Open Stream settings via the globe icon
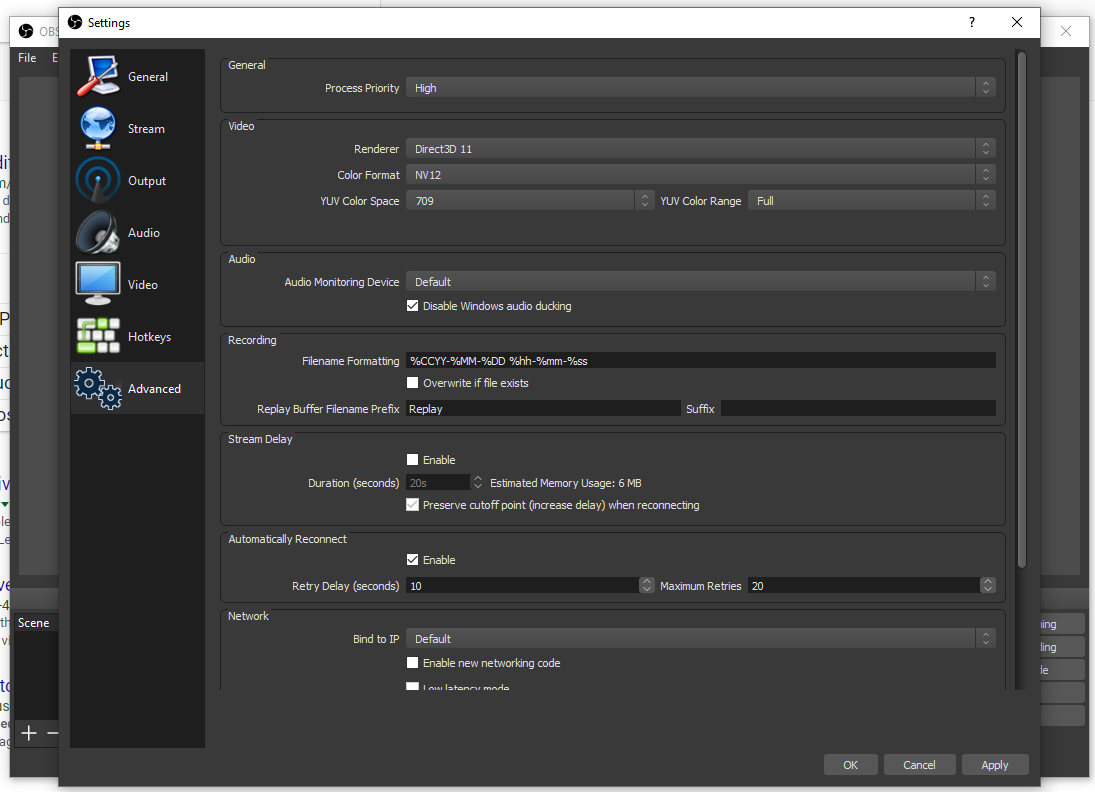Screen dimensions: 1095x792 [x=98, y=129]
